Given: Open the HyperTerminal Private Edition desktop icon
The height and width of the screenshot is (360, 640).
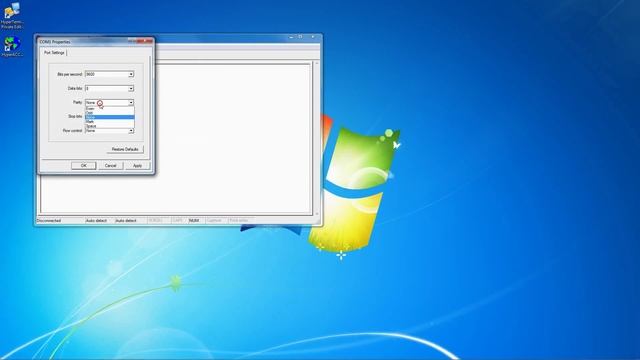Looking at the screenshot, I should point(11,16).
